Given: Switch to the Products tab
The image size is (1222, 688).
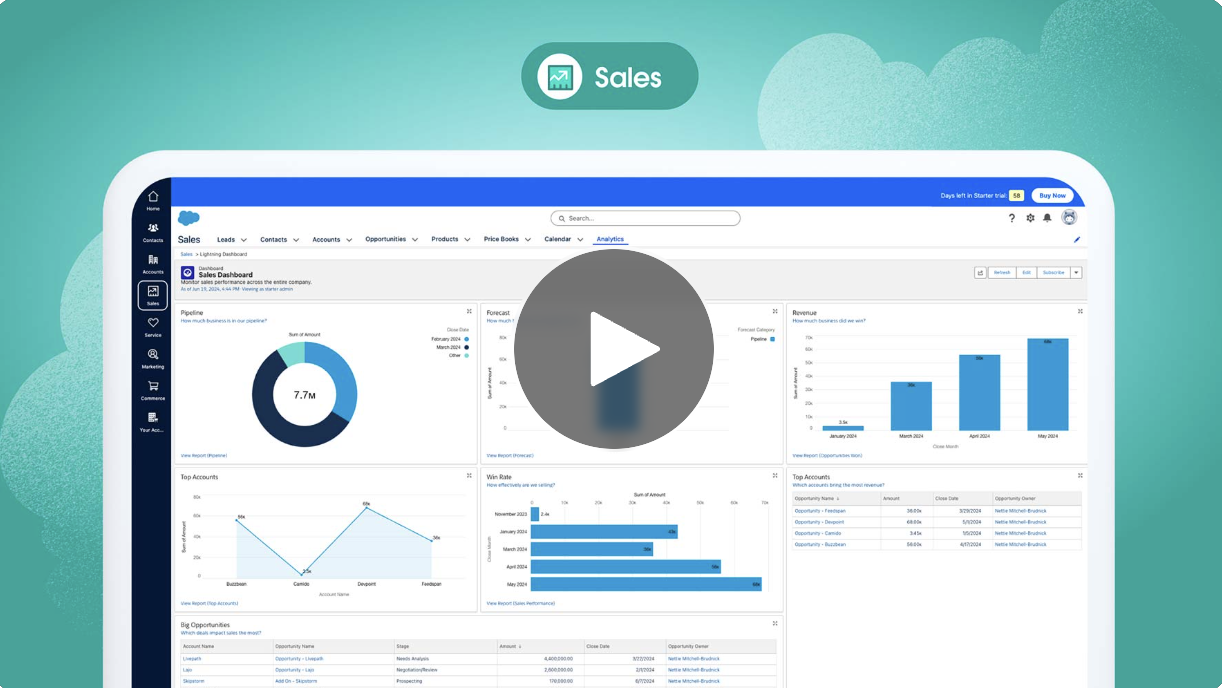Looking at the screenshot, I should click(445, 240).
